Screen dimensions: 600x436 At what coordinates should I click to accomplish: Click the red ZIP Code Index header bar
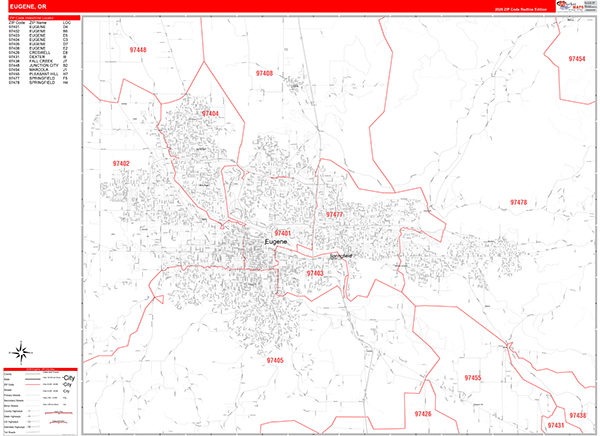coord(44,18)
